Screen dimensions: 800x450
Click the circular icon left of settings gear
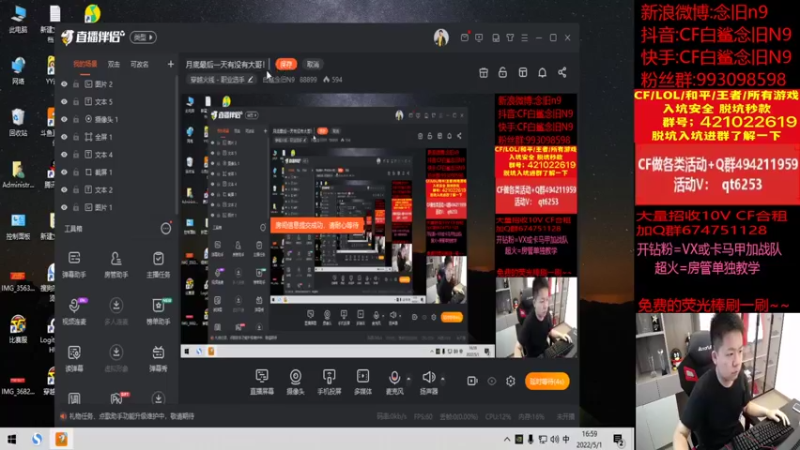[x=491, y=381]
